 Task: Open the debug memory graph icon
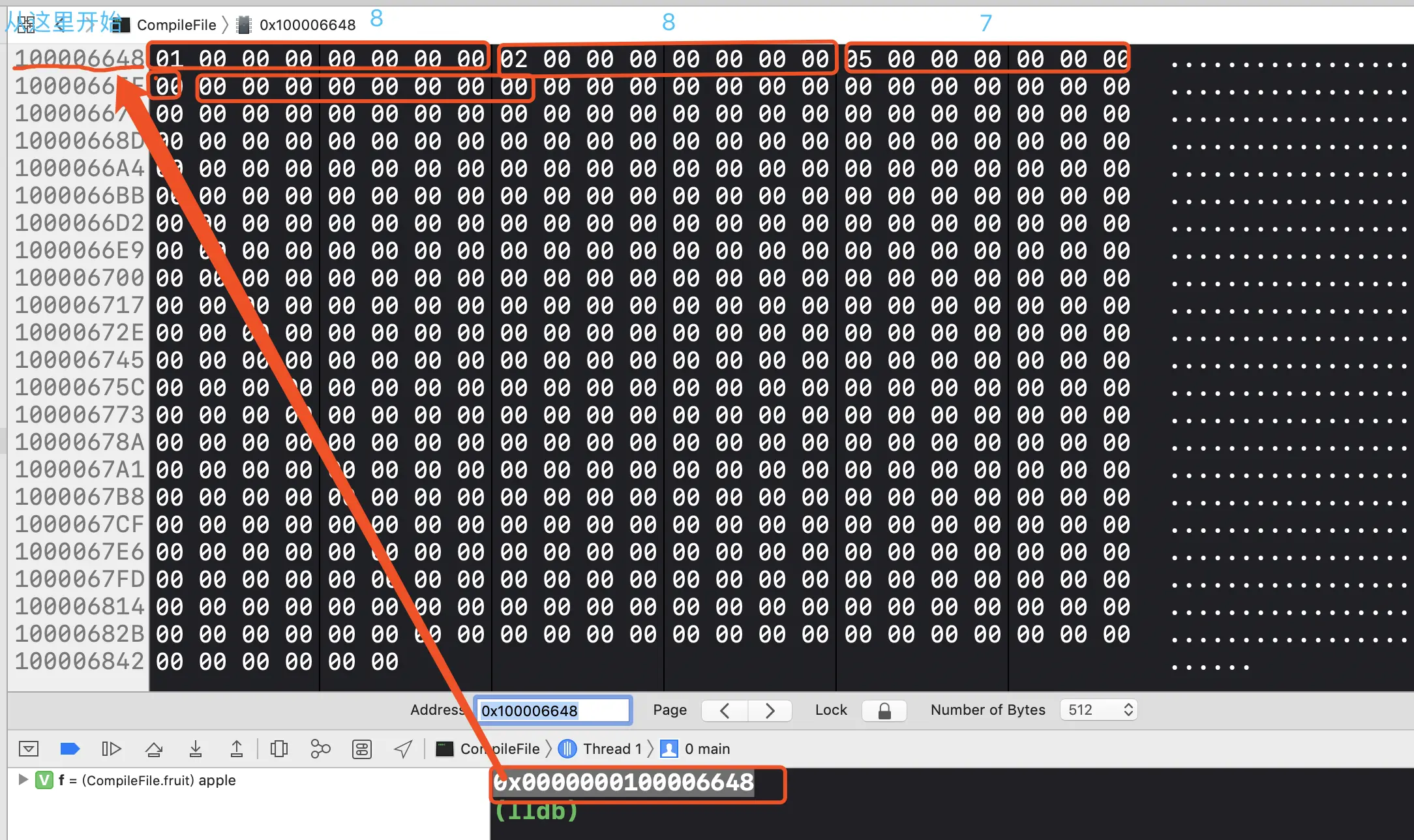[x=320, y=749]
